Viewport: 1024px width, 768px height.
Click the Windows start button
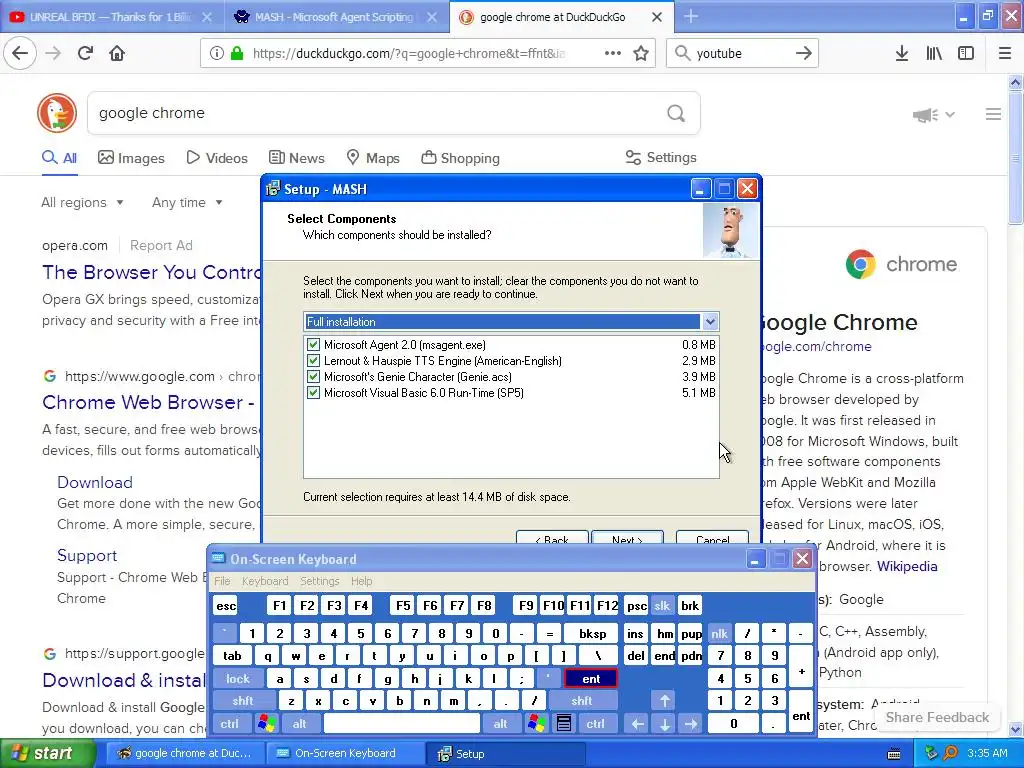[x=48, y=753]
